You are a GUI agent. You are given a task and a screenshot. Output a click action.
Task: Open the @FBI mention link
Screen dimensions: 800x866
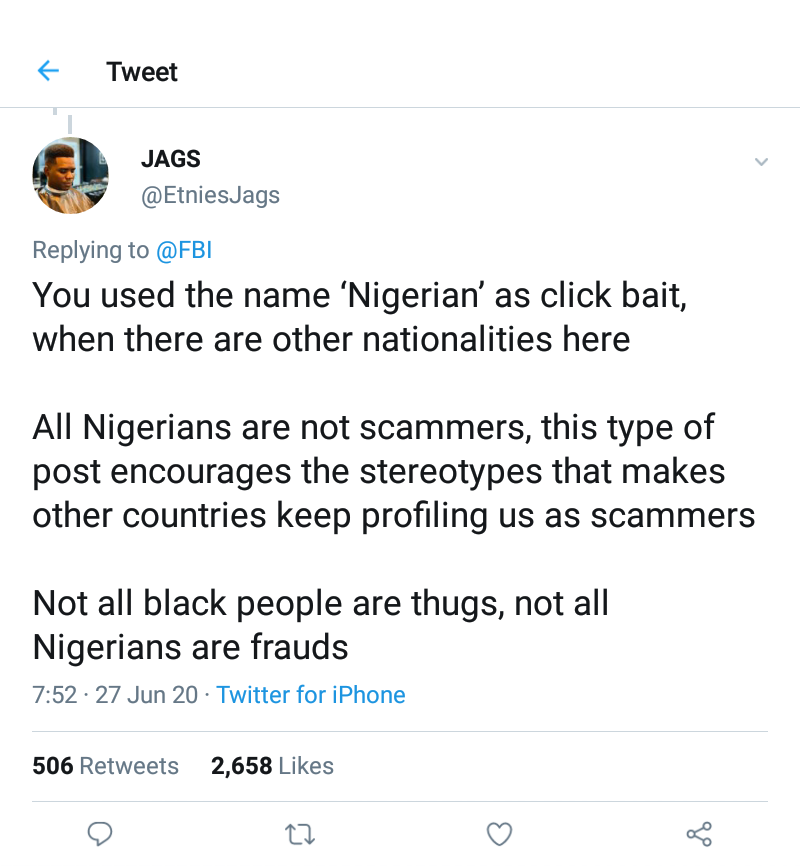pos(184,250)
